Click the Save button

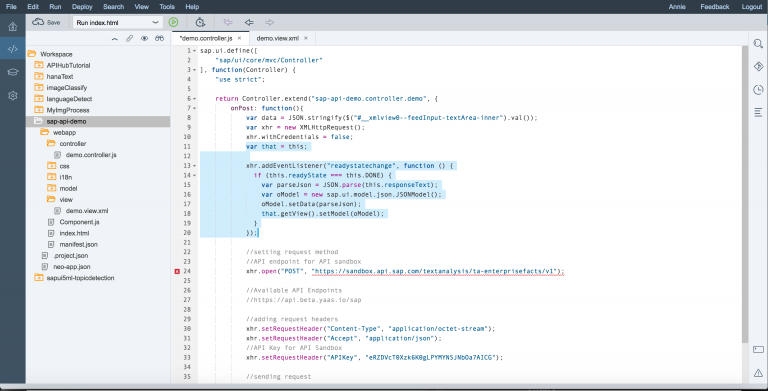[47, 22]
